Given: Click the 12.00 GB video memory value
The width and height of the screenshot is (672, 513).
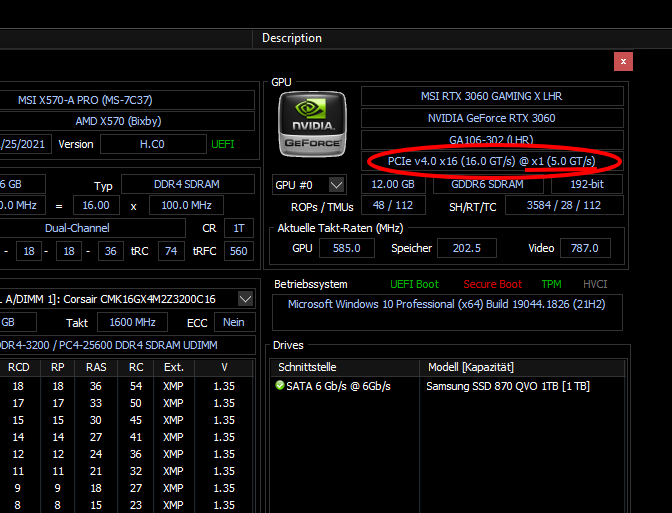Looking at the screenshot, I should click(x=393, y=184).
